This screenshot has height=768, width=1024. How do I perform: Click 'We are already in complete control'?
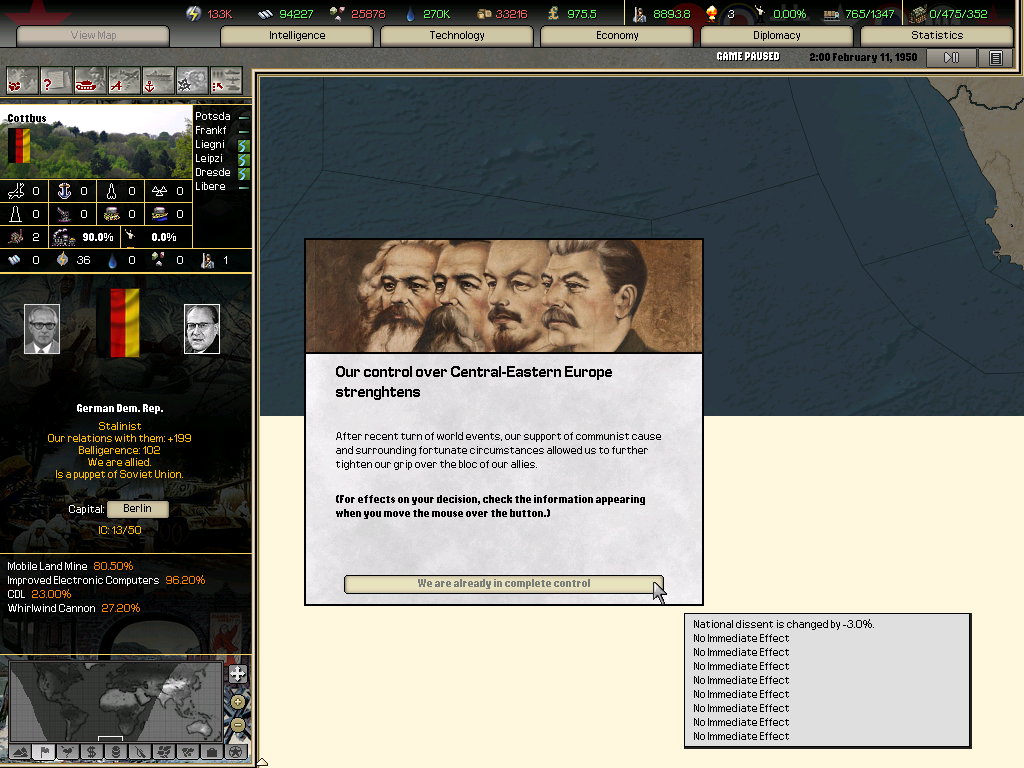503,584
